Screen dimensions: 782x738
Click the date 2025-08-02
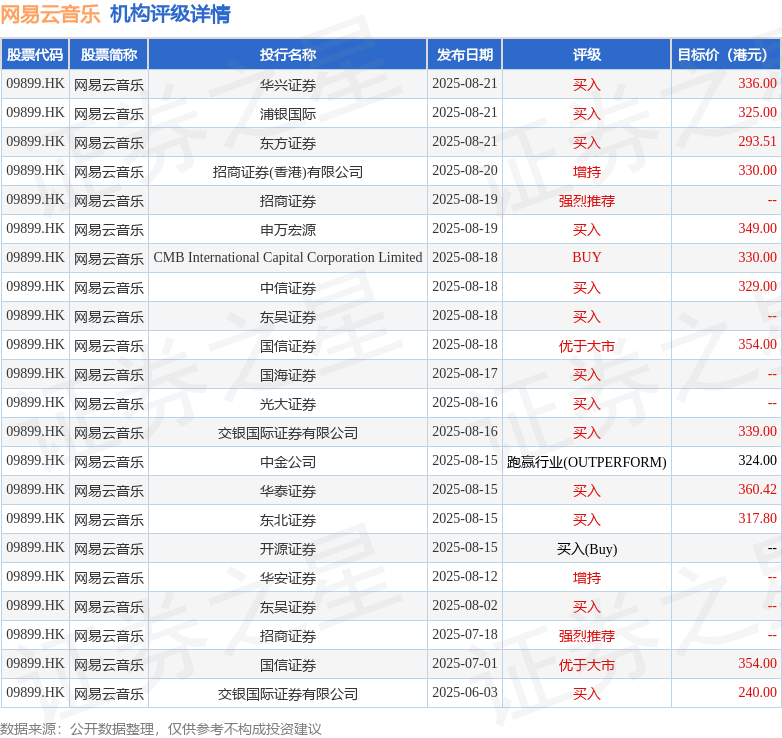[465, 605]
